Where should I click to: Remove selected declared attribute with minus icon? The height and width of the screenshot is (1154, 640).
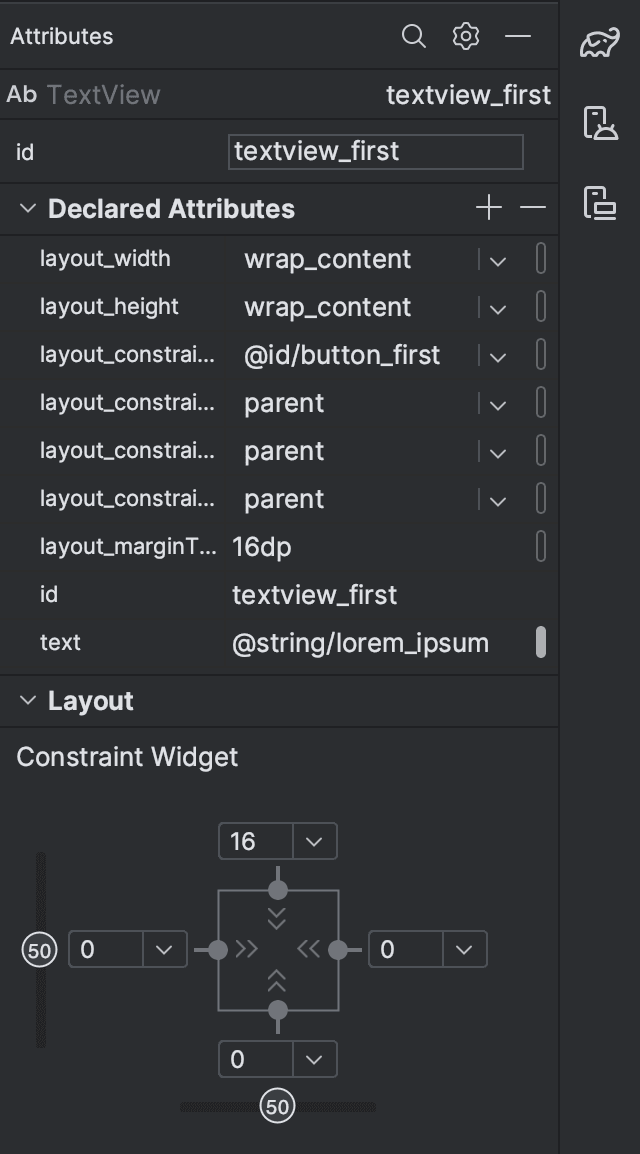pos(533,208)
